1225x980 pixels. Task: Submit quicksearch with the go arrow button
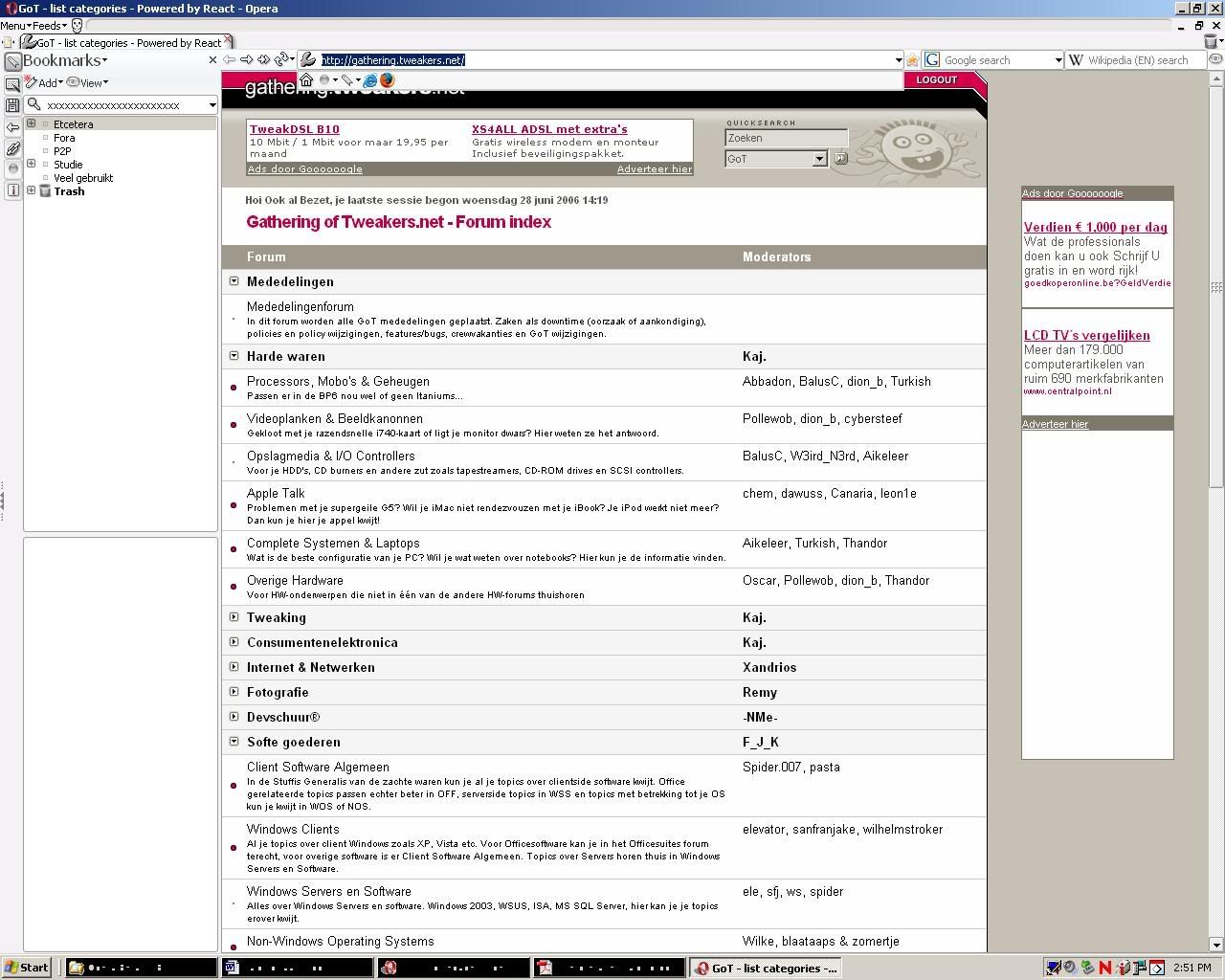click(841, 159)
